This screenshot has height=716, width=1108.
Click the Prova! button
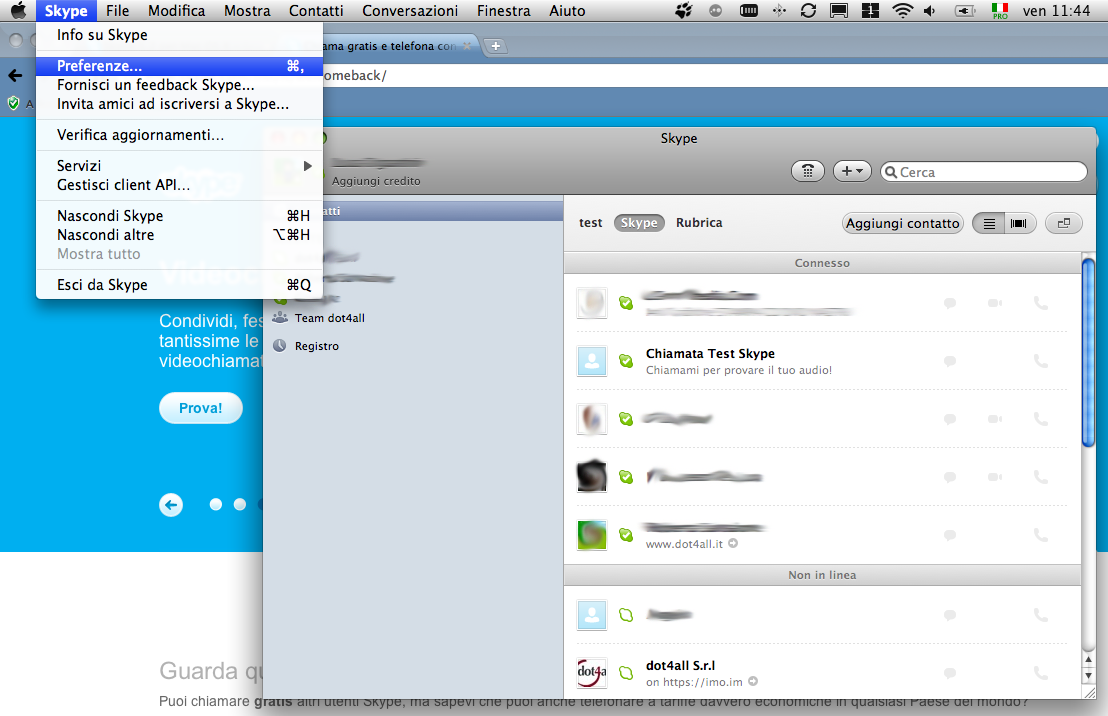coord(200,408)
